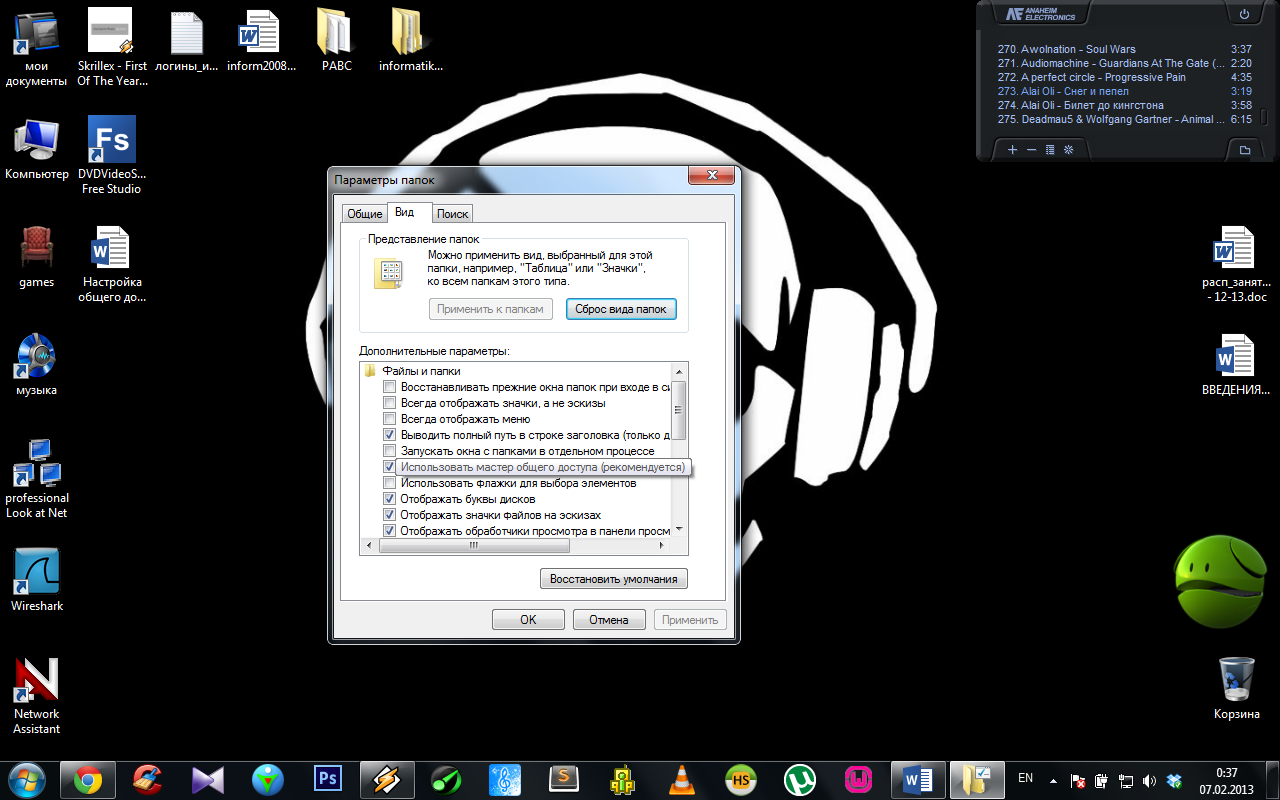Select the Network Assistant desktop icon
Image resolution: width=1280 pixels, height=800 pixels.
point(37,696)
